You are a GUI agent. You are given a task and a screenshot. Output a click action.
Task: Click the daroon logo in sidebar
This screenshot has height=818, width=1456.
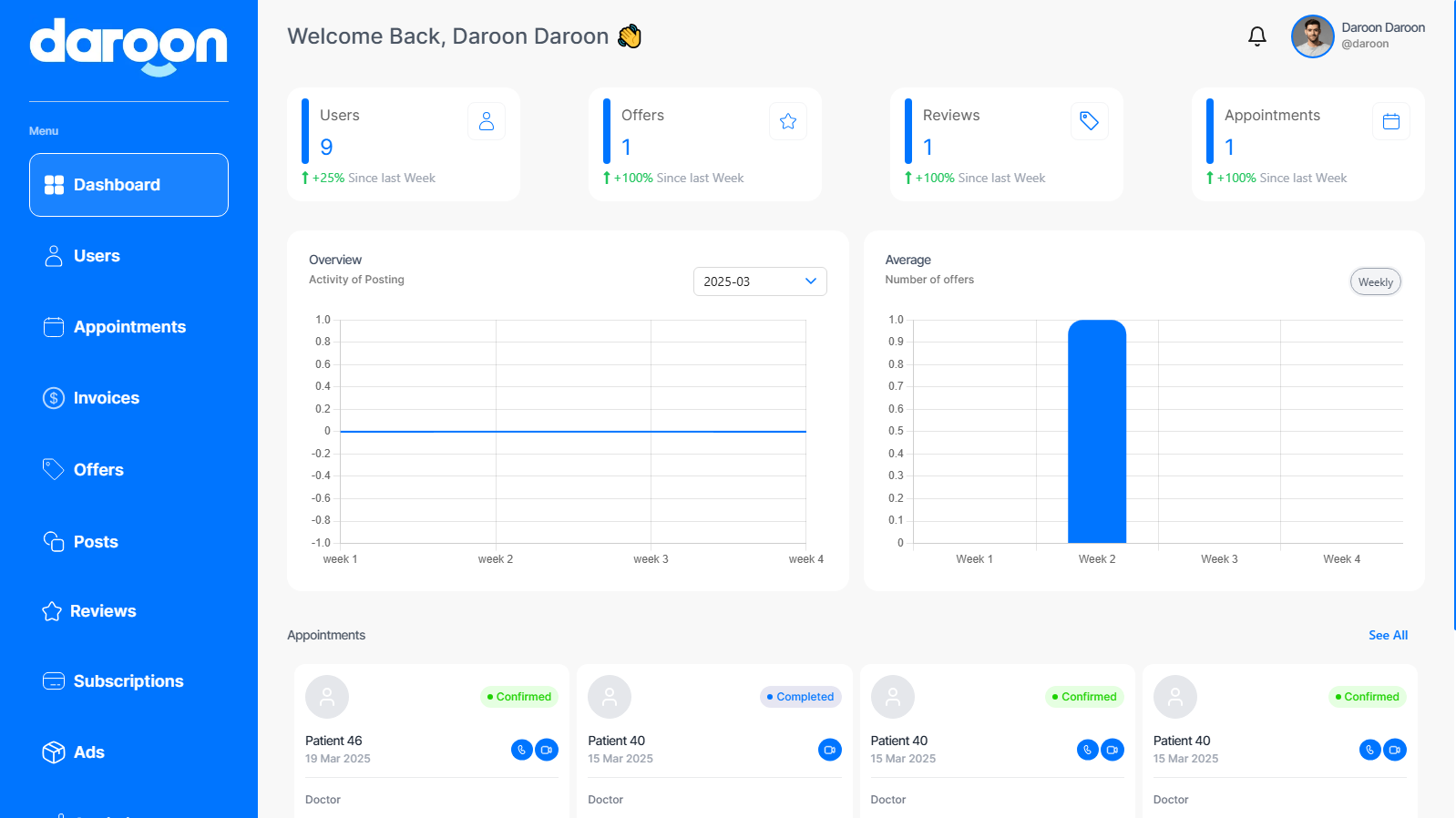coord(128,46)
